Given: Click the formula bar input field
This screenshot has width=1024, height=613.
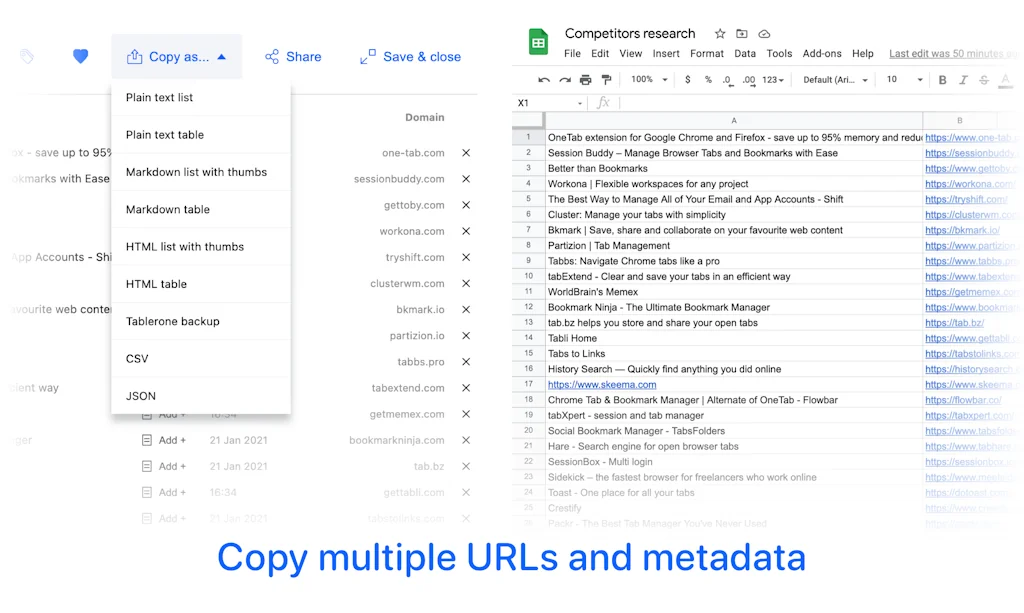Looking at the screenshot, I should (800, 103).
